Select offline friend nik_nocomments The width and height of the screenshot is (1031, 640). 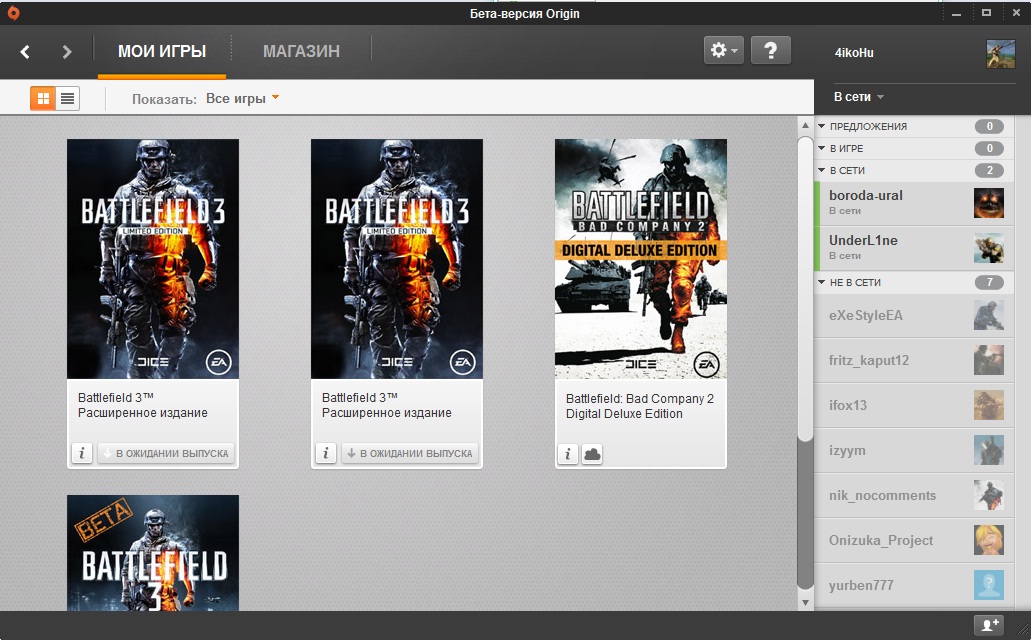coord(913,495)
